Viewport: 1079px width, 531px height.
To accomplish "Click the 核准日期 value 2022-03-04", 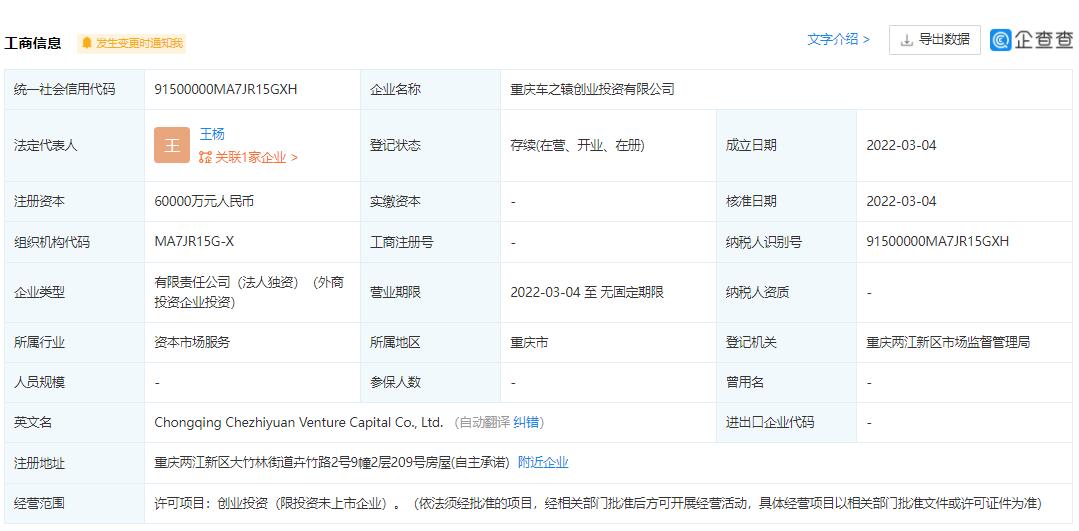I will click(901, 202).
